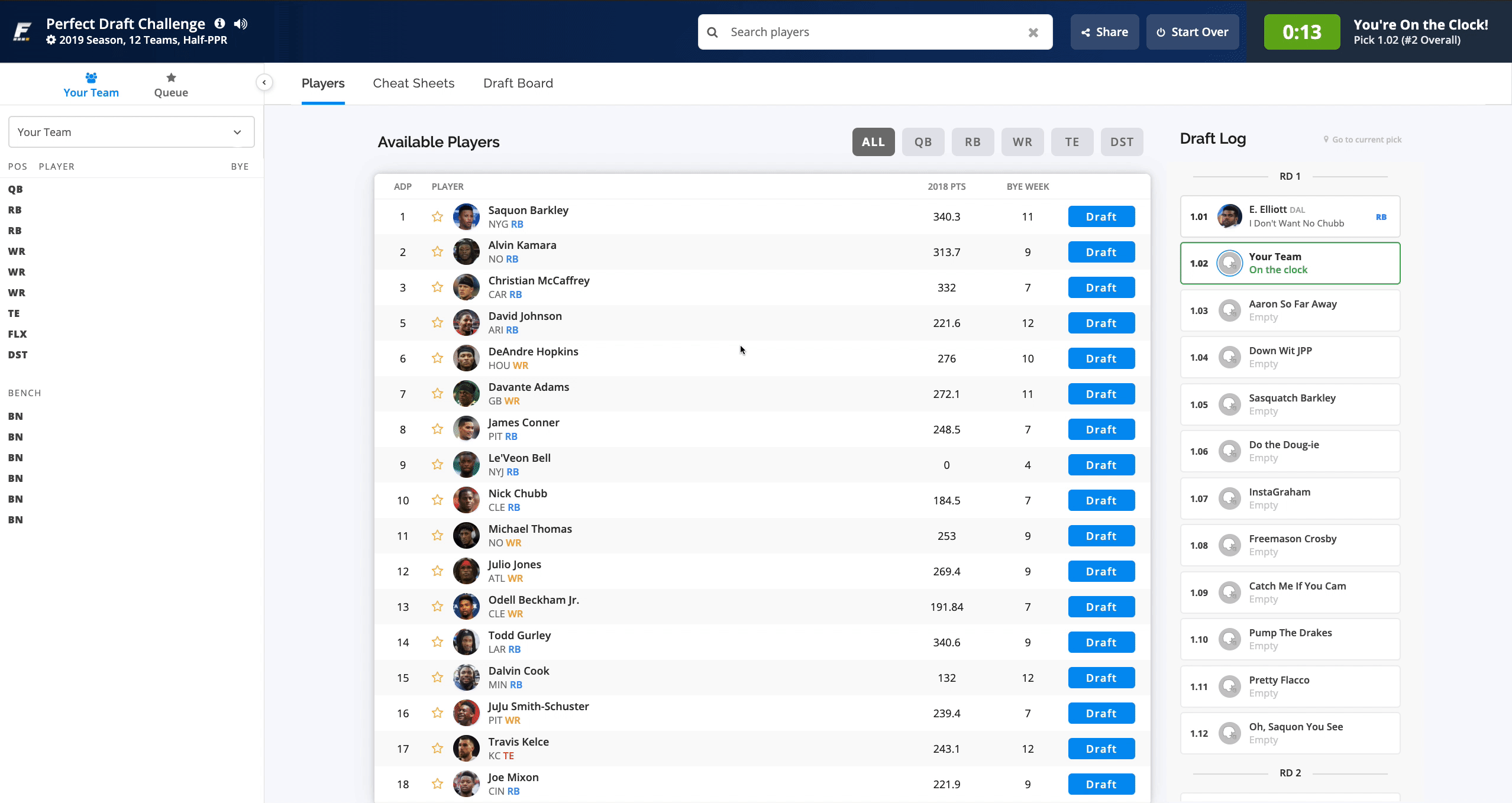Filter available players by WR position

coord(1022,142)
